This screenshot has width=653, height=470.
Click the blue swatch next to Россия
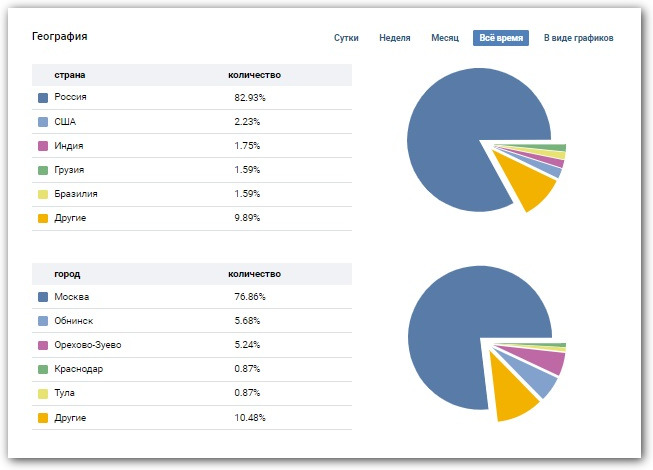pos(42,98)
